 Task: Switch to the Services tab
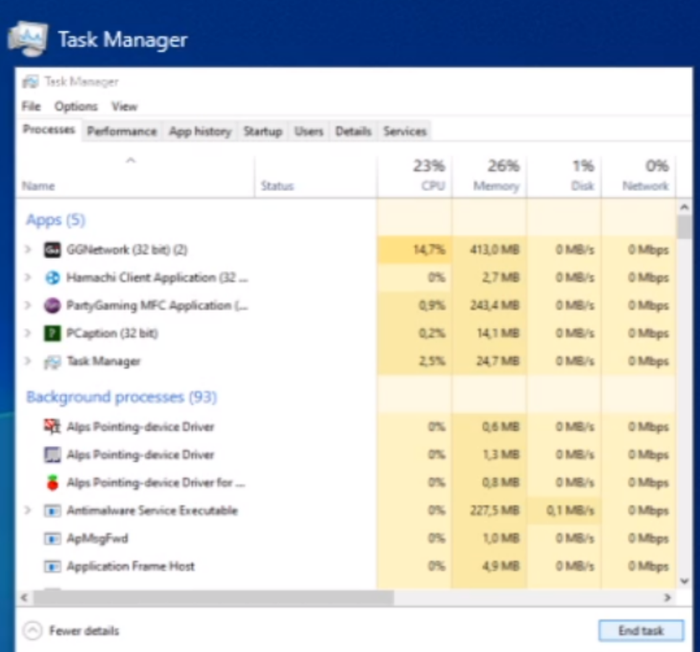[405, 131]
